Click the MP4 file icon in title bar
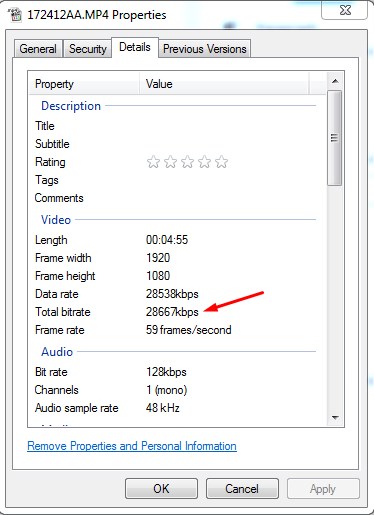The image size is (374, 515). (x=14, y=15)
